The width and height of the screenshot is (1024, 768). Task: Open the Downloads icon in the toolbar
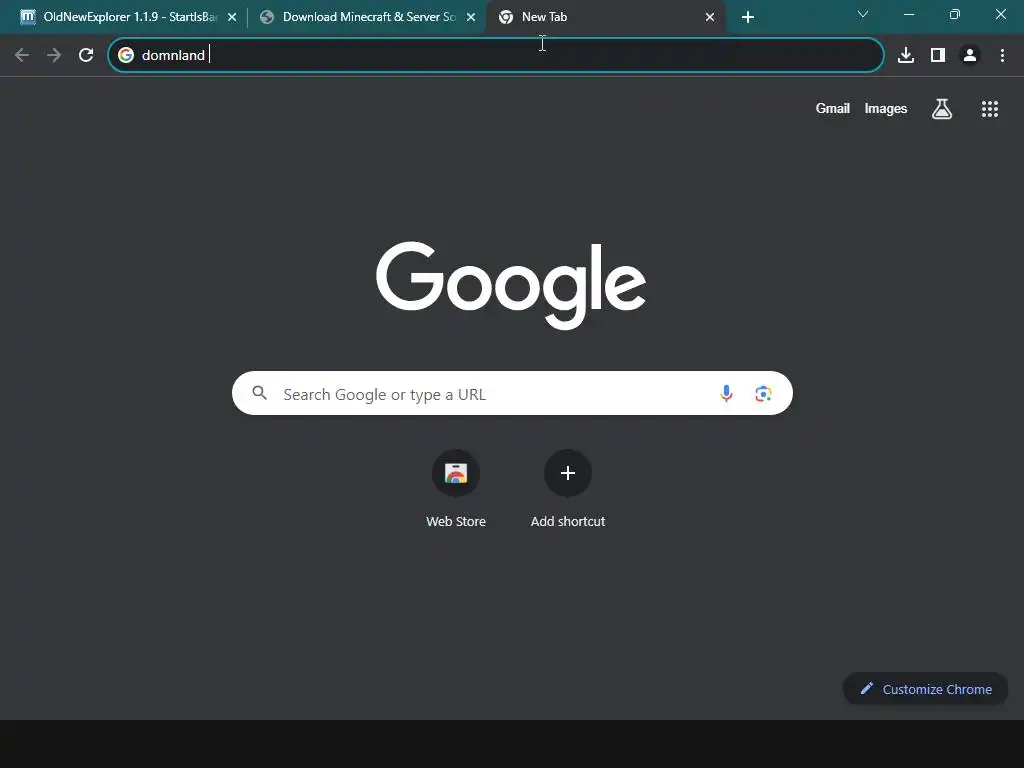(x=906, y=56)
